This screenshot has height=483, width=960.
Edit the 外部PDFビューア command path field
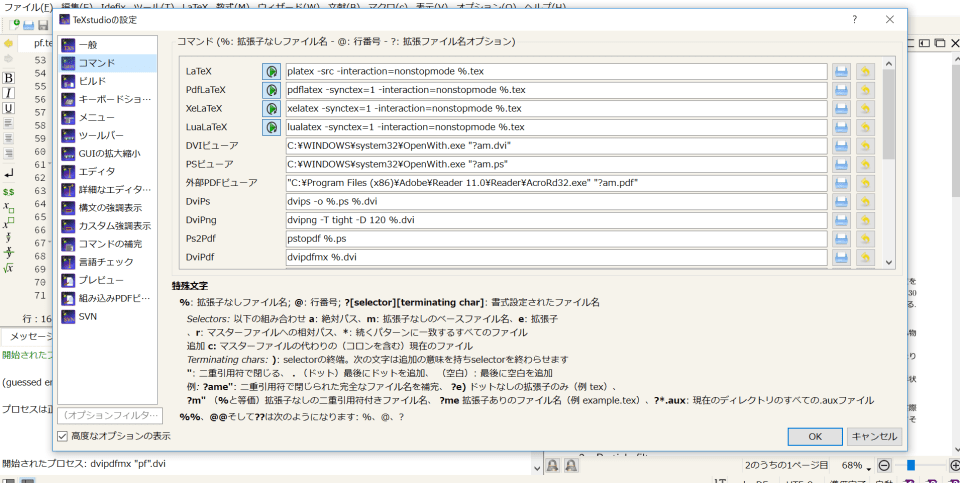coord(556,183)
